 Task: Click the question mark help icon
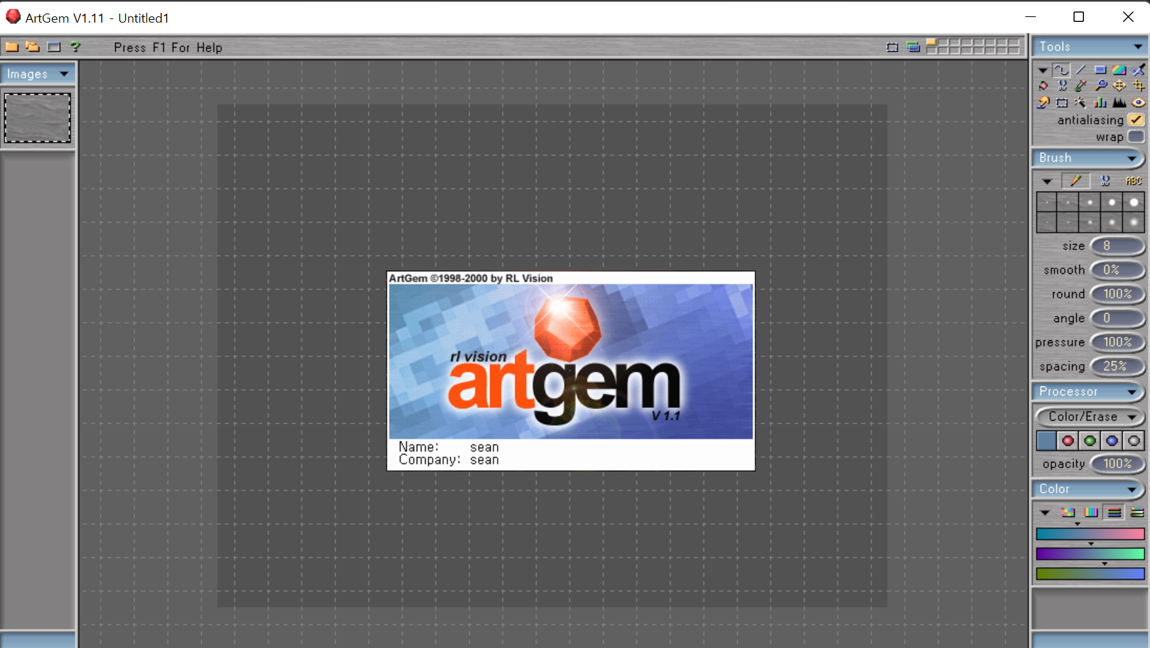tap(75, 47)
